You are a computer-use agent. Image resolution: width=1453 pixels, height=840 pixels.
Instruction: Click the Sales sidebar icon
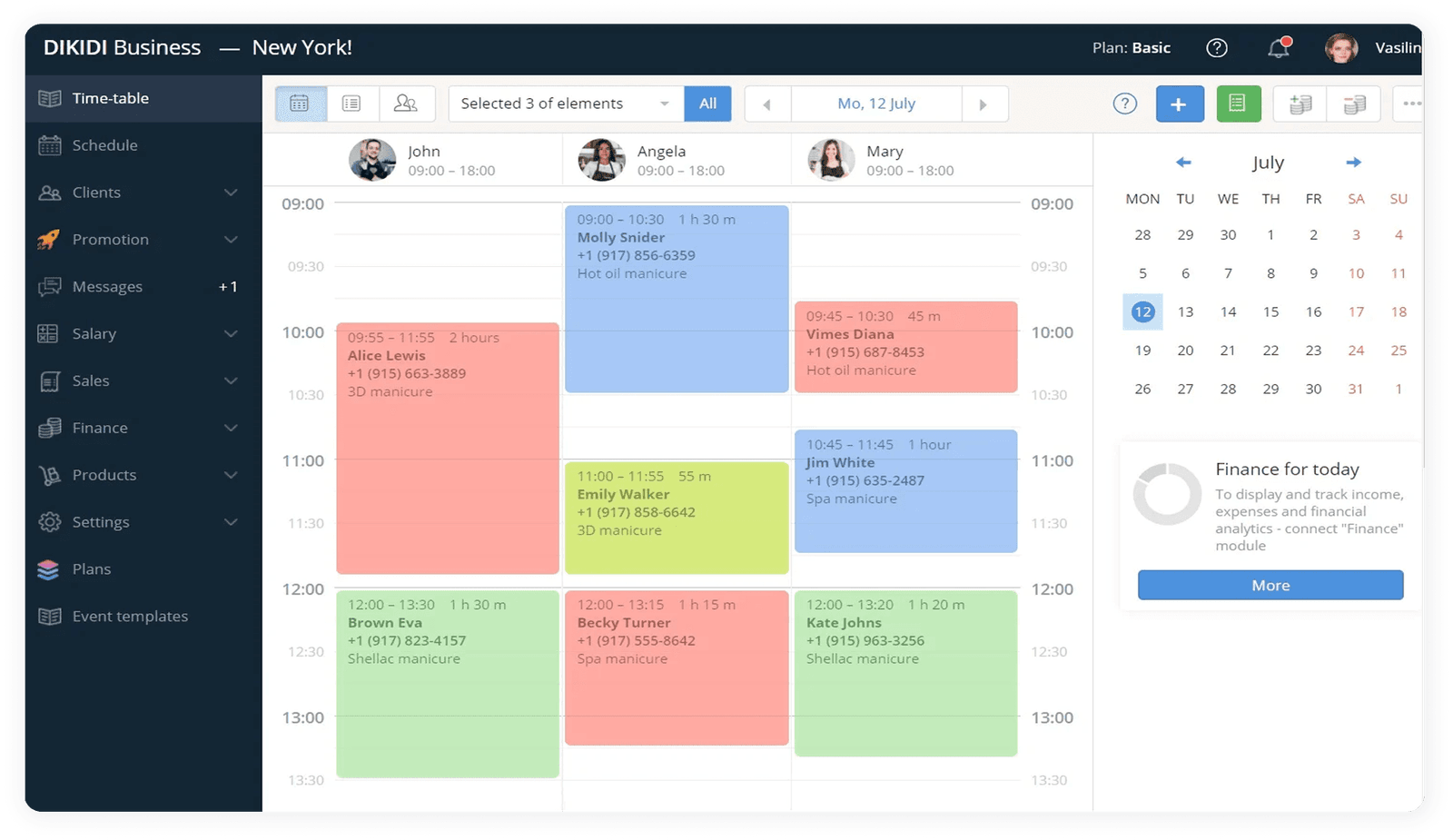49,381
